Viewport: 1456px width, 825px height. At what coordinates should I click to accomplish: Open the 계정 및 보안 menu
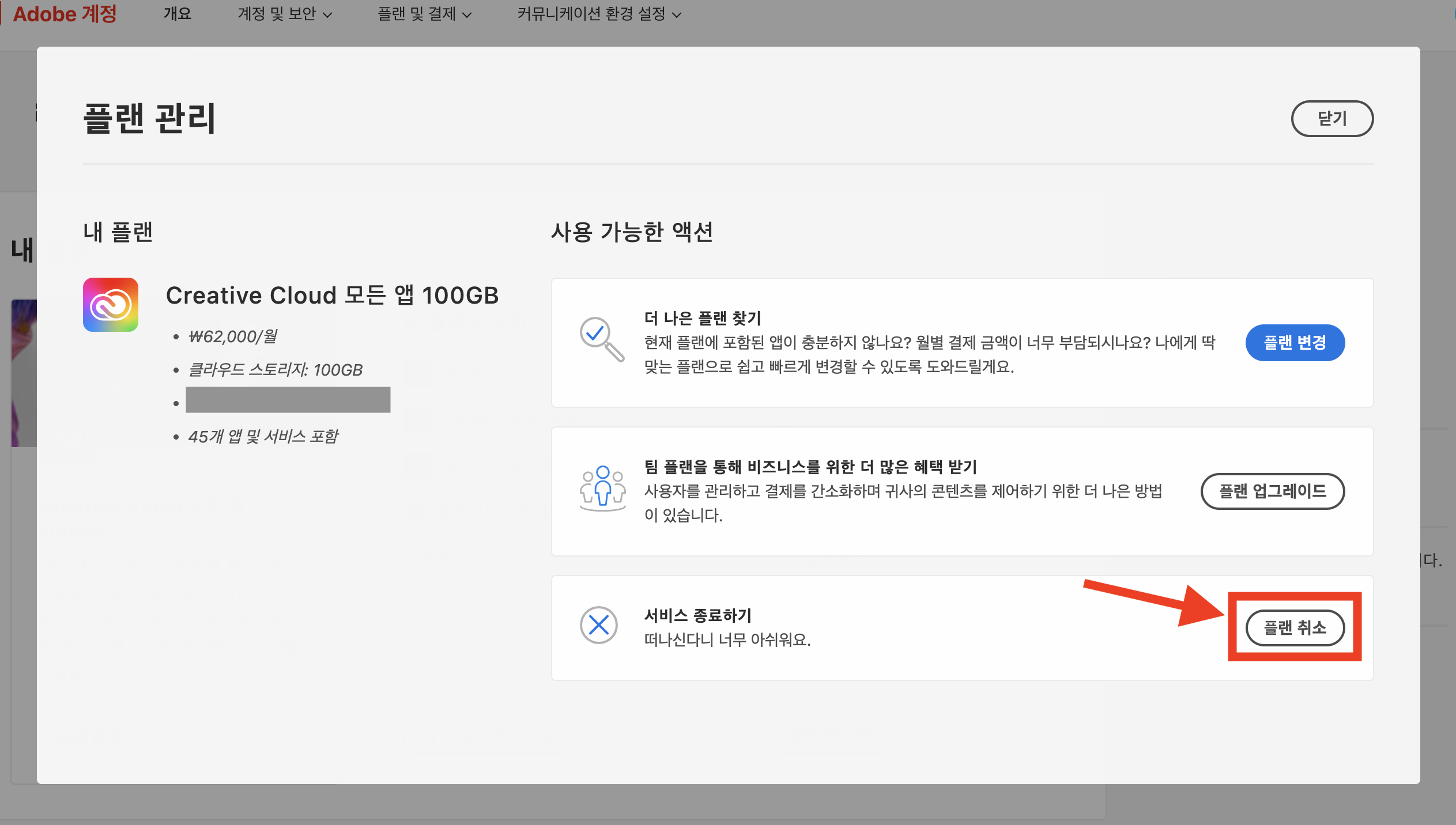(277, 14)
